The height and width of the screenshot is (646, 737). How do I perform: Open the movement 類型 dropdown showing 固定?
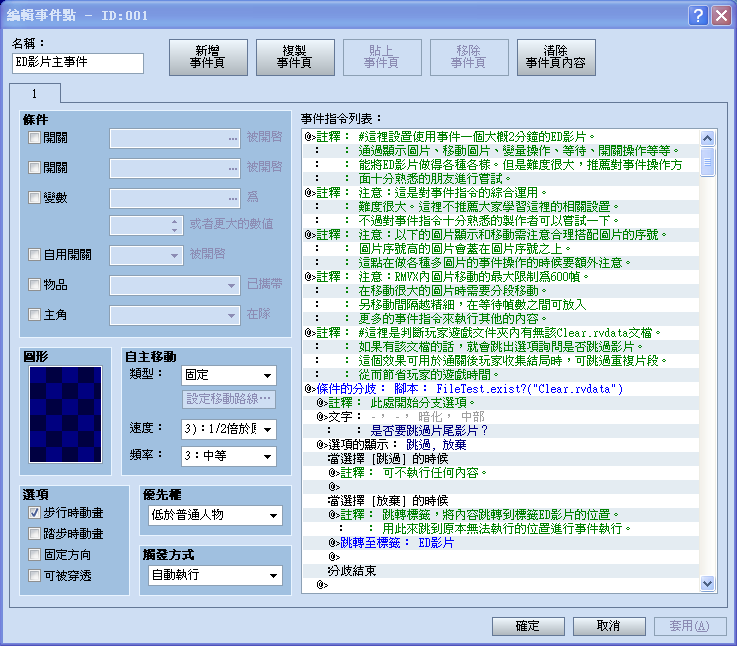228,375
